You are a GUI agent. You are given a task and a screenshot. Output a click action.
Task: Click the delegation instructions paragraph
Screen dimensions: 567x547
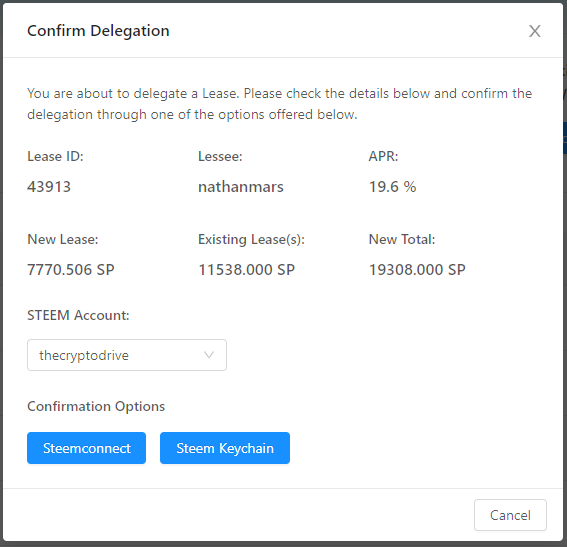(x=280, y=104)
